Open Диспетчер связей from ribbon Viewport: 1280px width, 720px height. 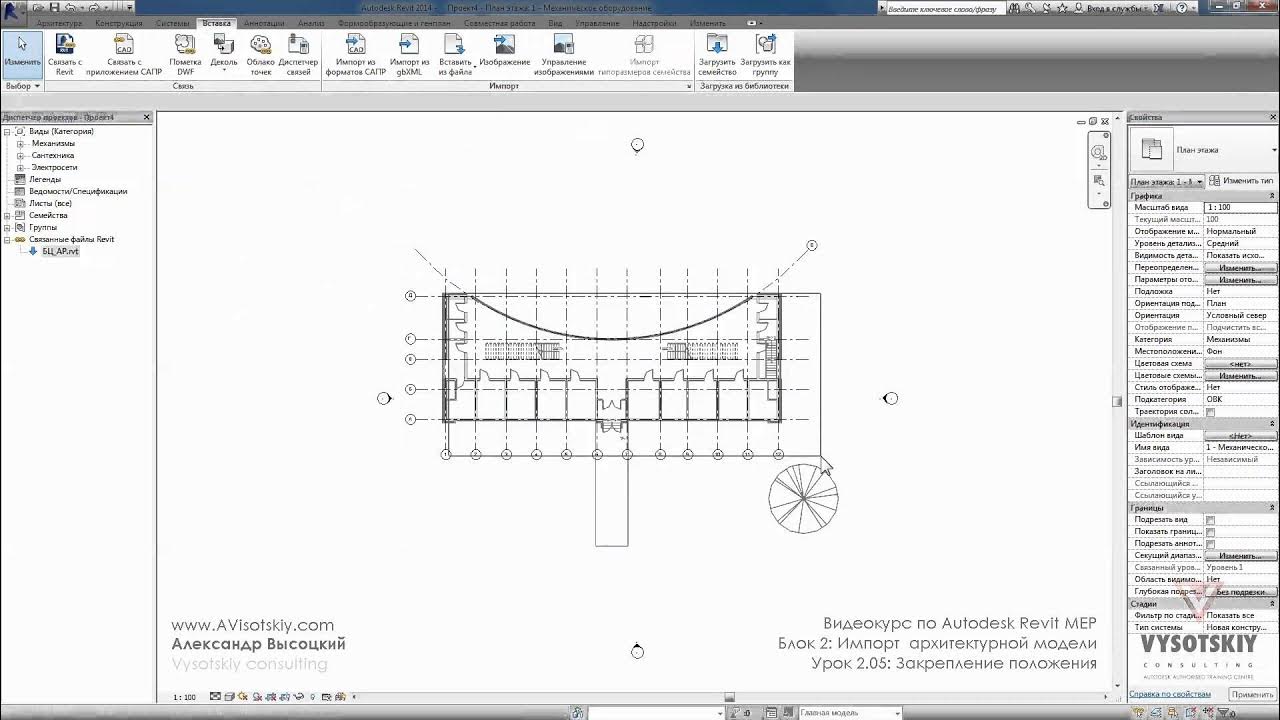[x=299, y=54]
